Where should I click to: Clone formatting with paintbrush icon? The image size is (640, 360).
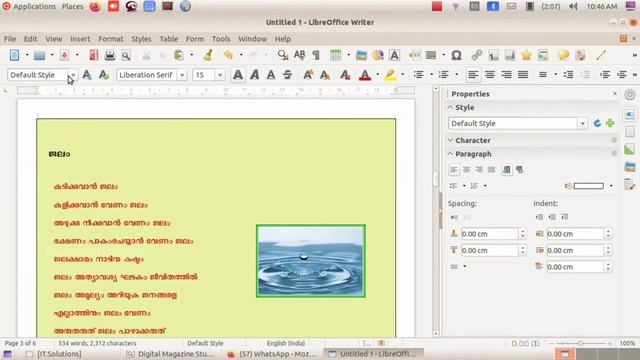click(x=208, y=55)
